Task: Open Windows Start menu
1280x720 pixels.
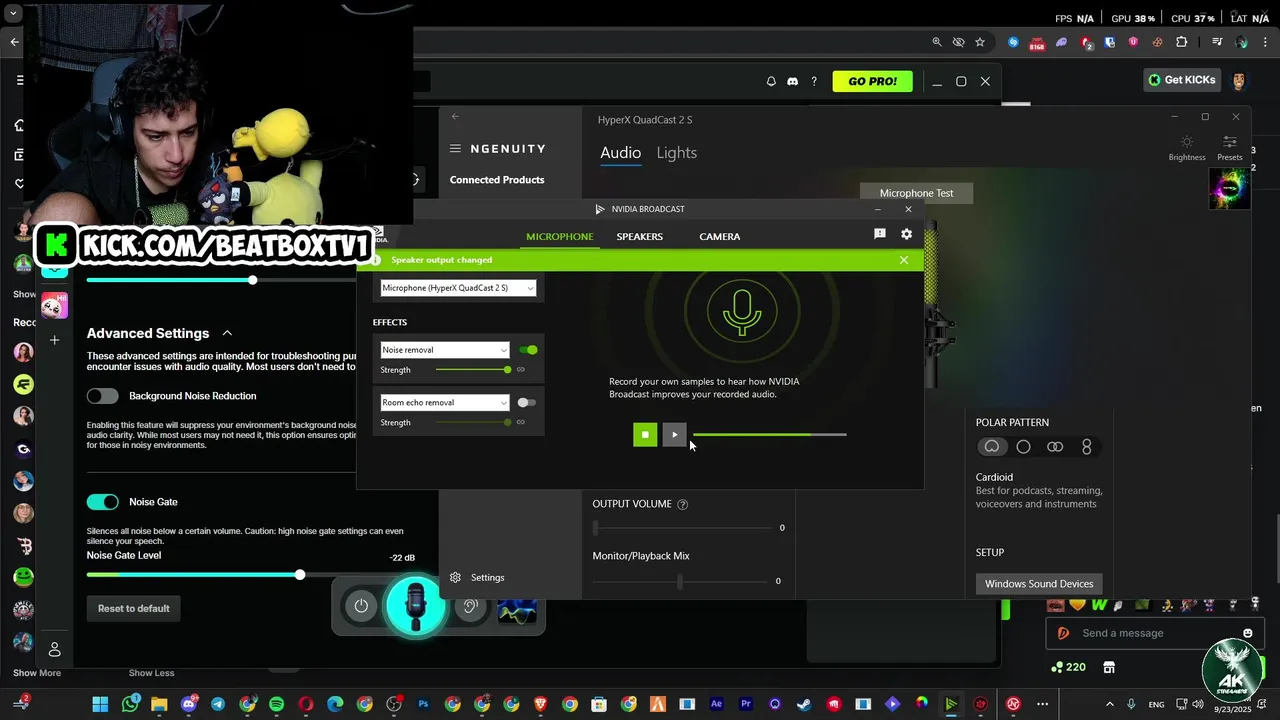Action: point(100,704)
